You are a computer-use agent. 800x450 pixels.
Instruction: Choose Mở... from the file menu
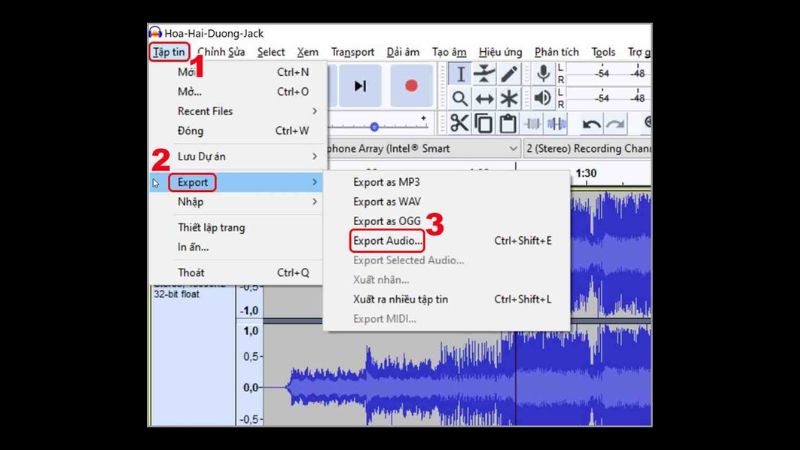click(x=238, y=92)
